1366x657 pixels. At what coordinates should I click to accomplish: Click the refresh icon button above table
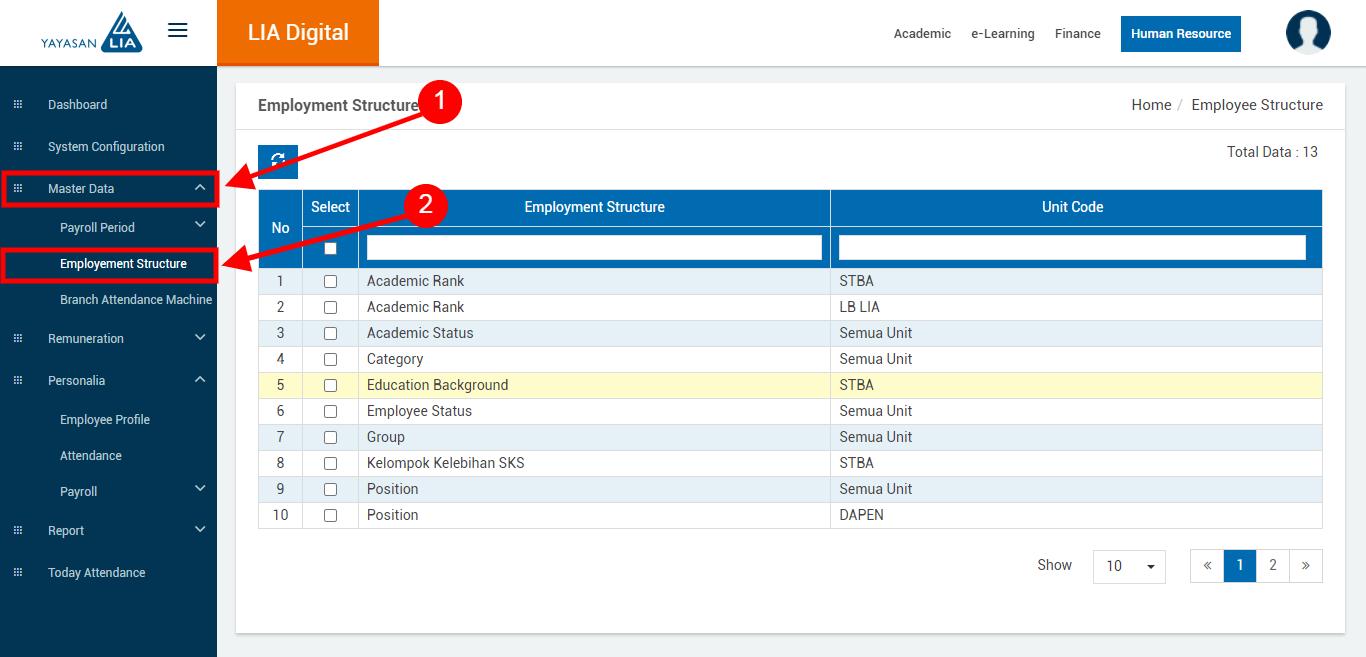[278, 161]
